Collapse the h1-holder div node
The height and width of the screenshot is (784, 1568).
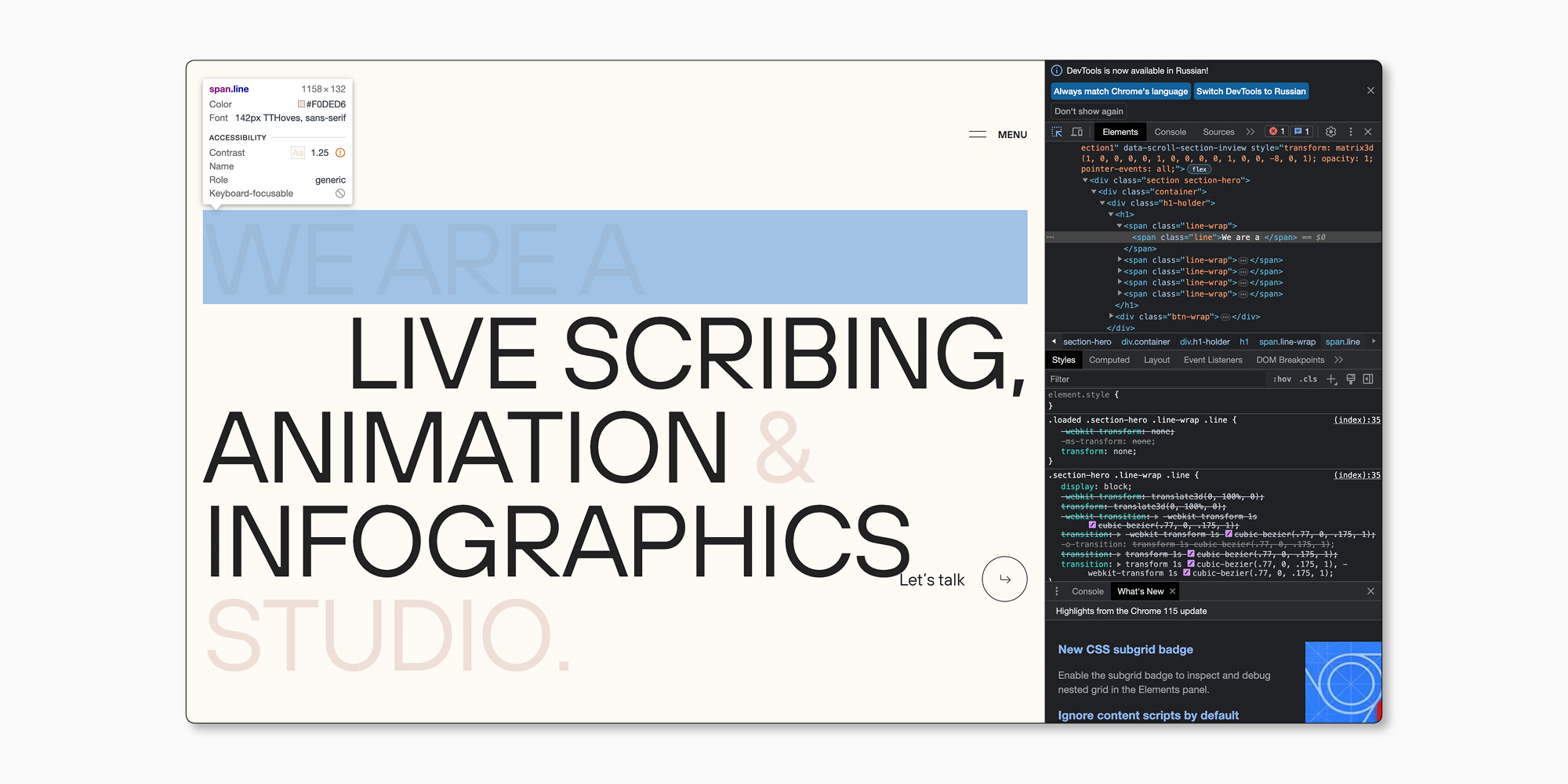point(1102,203)
